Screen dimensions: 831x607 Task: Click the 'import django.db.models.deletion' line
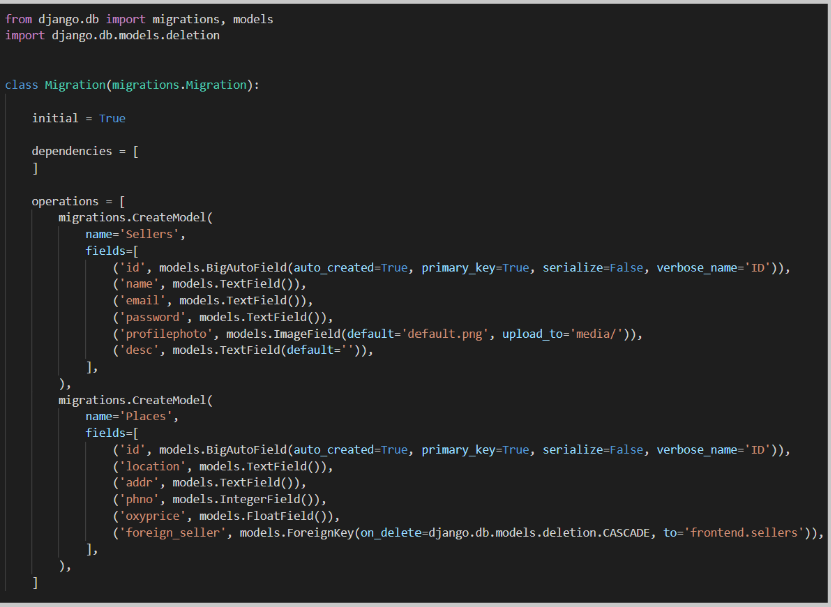112,36
